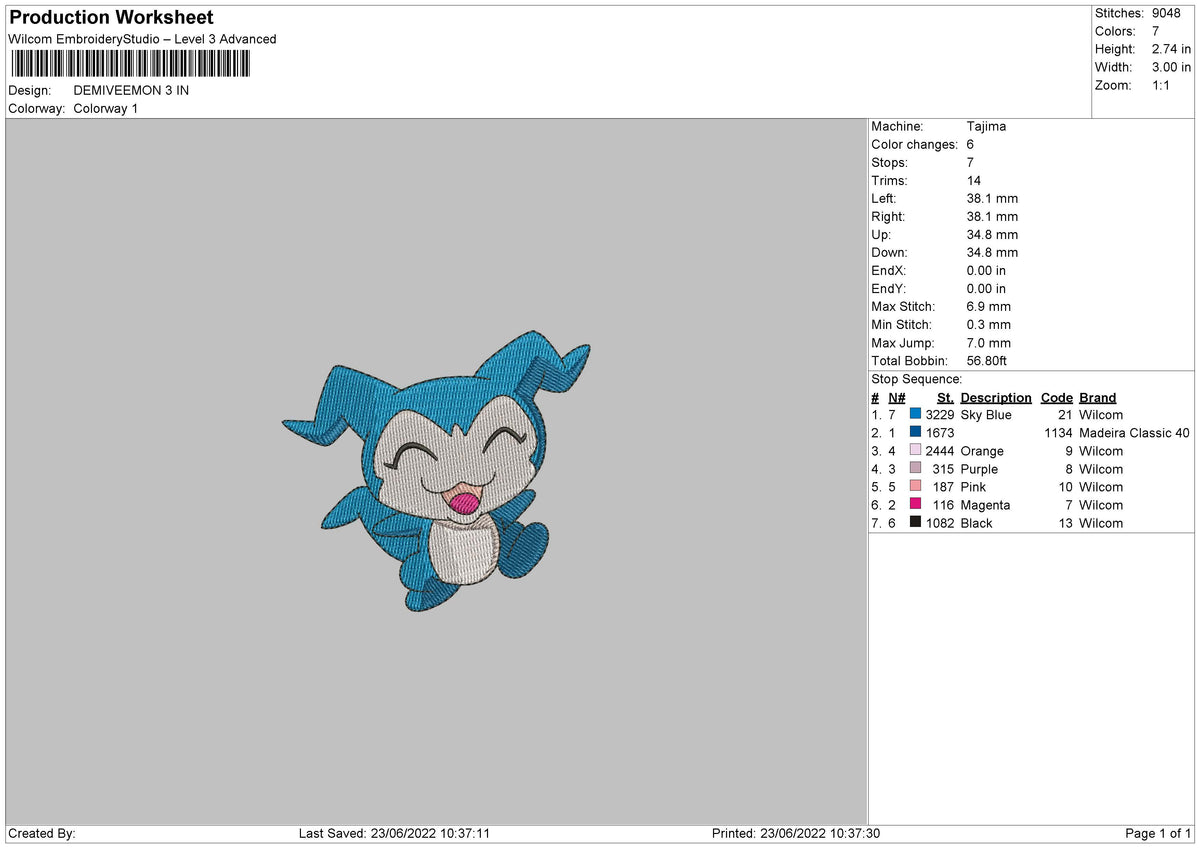Choose the Black thread color swatch
The image size is (1200, 848).
coord(915,523)
